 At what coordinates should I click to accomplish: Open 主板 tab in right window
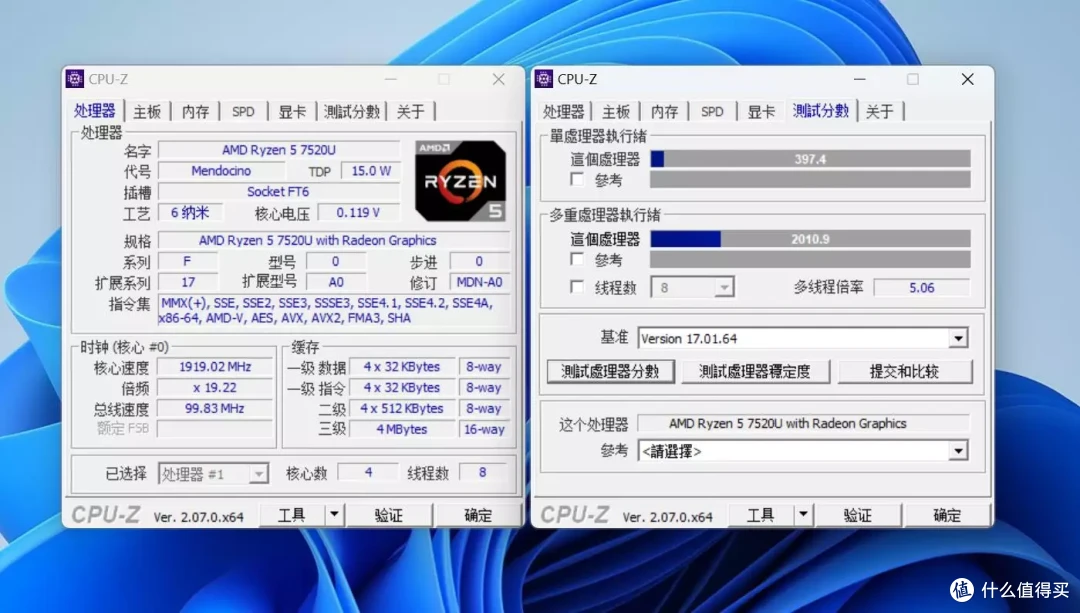coord(616,112)
